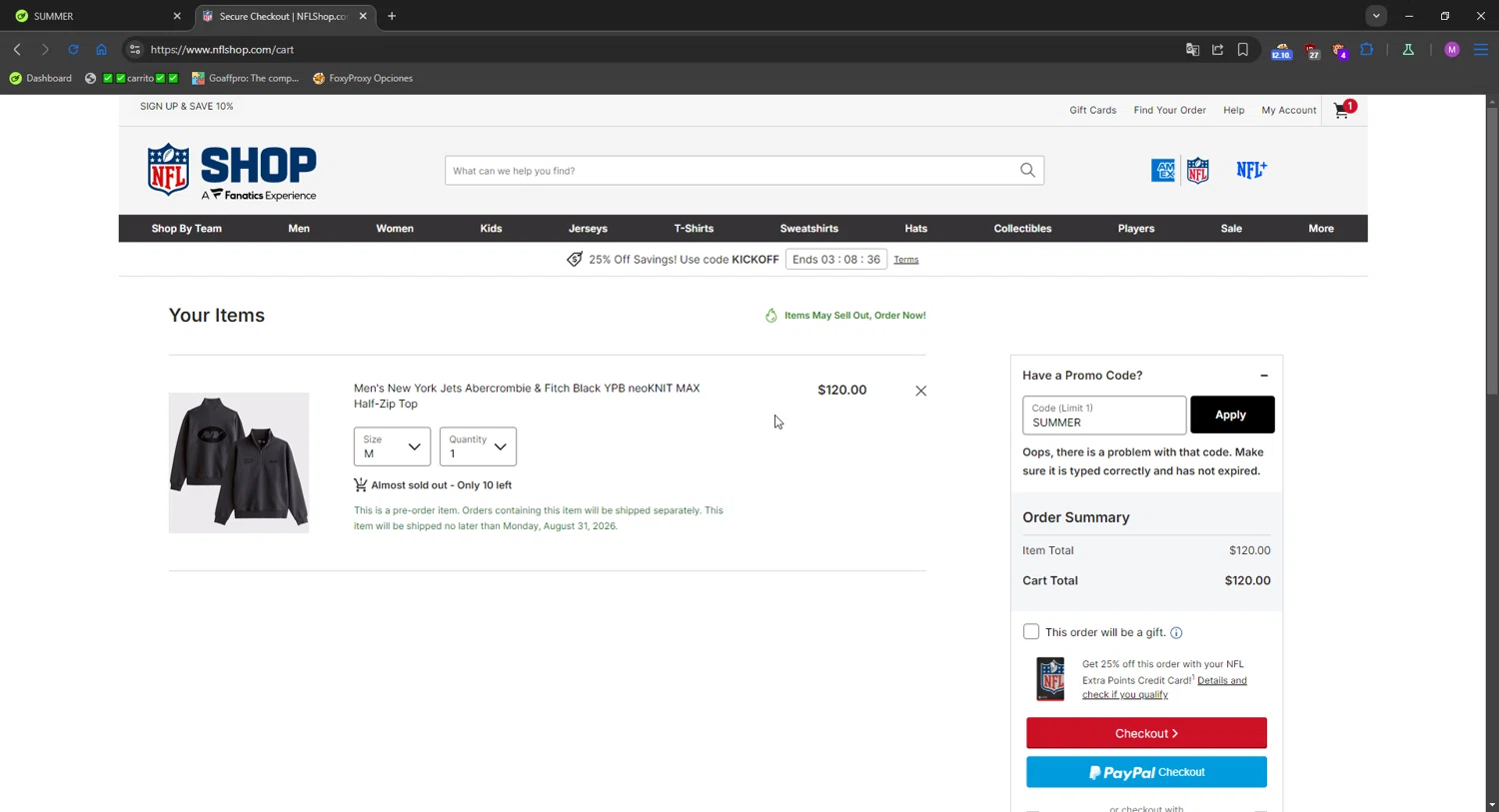Open the Terms link for KICKOFF promo
Screen dimensions: 1499x812
click(906, 260)
